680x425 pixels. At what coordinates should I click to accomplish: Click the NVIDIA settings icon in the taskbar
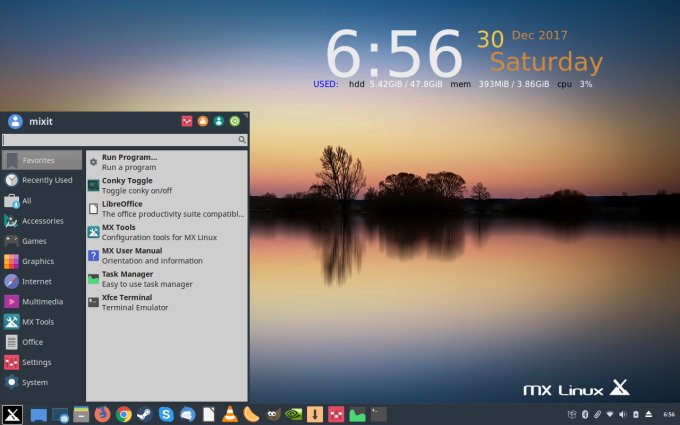pos(293,414)
